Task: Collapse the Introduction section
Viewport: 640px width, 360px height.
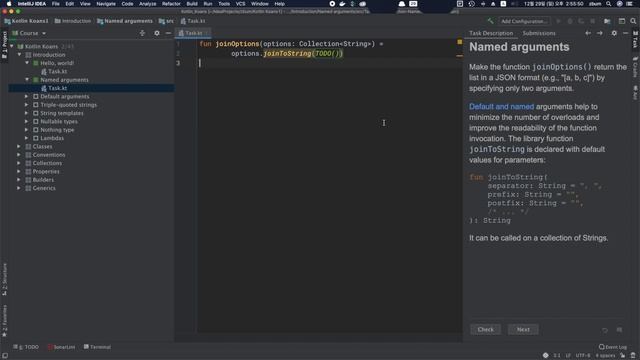Action: (19, 54)
